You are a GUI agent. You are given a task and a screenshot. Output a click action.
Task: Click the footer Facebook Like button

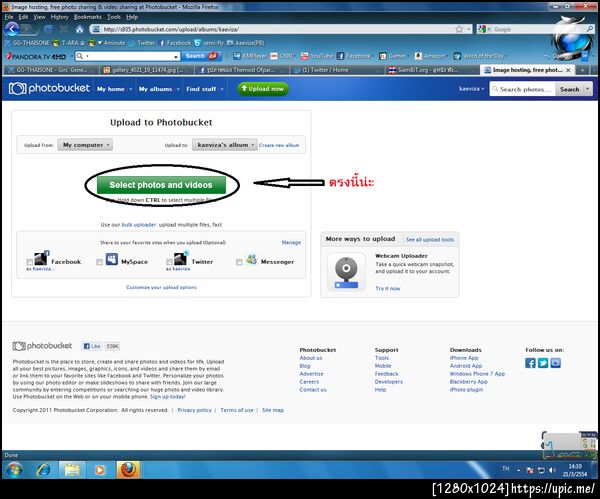[x=91, y=346]
